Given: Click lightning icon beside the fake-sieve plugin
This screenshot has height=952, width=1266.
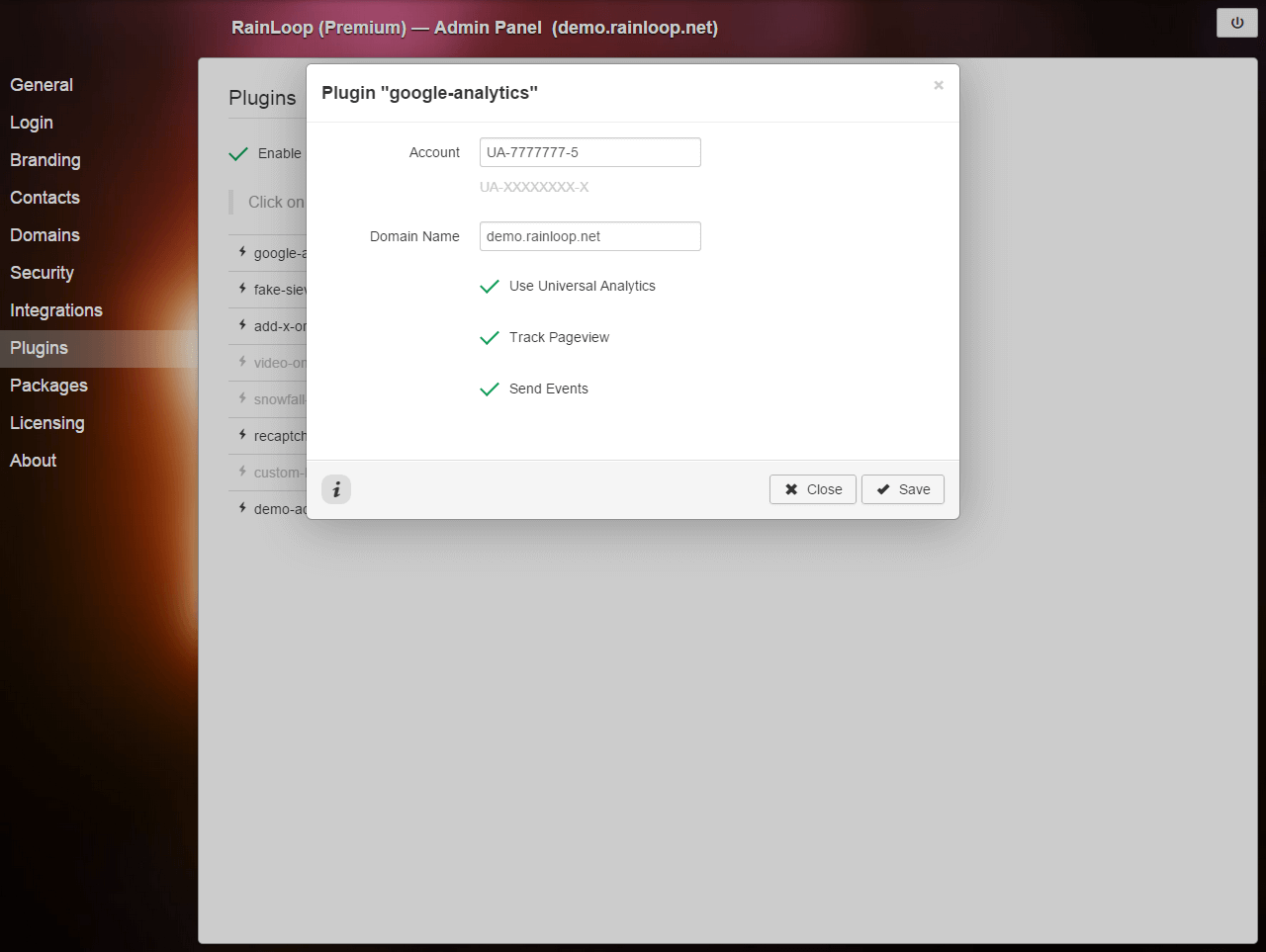Looking at the screenshot, I should [242, 289].
